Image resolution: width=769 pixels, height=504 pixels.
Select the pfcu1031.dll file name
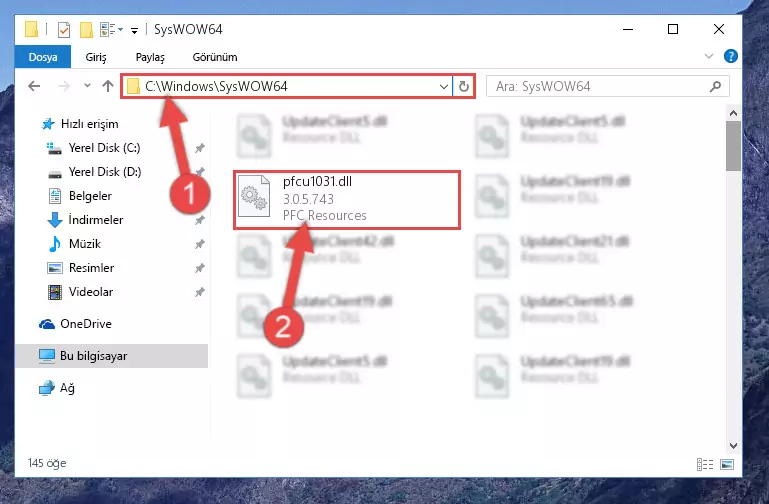click(x=317, y=182)
